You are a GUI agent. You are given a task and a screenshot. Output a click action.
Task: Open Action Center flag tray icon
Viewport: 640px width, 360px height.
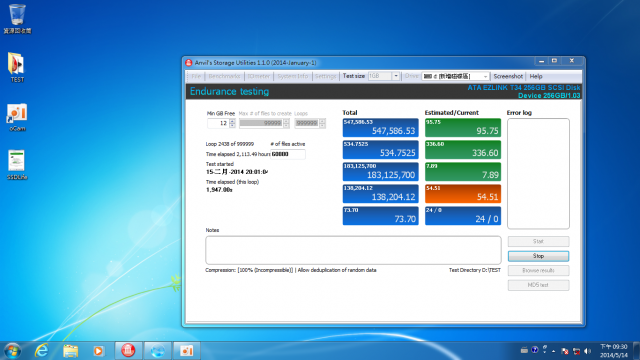point(565,351)
